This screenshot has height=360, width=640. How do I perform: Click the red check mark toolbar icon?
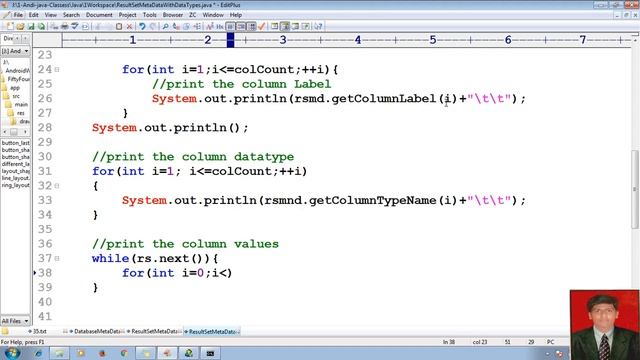(x=262, y=27)
